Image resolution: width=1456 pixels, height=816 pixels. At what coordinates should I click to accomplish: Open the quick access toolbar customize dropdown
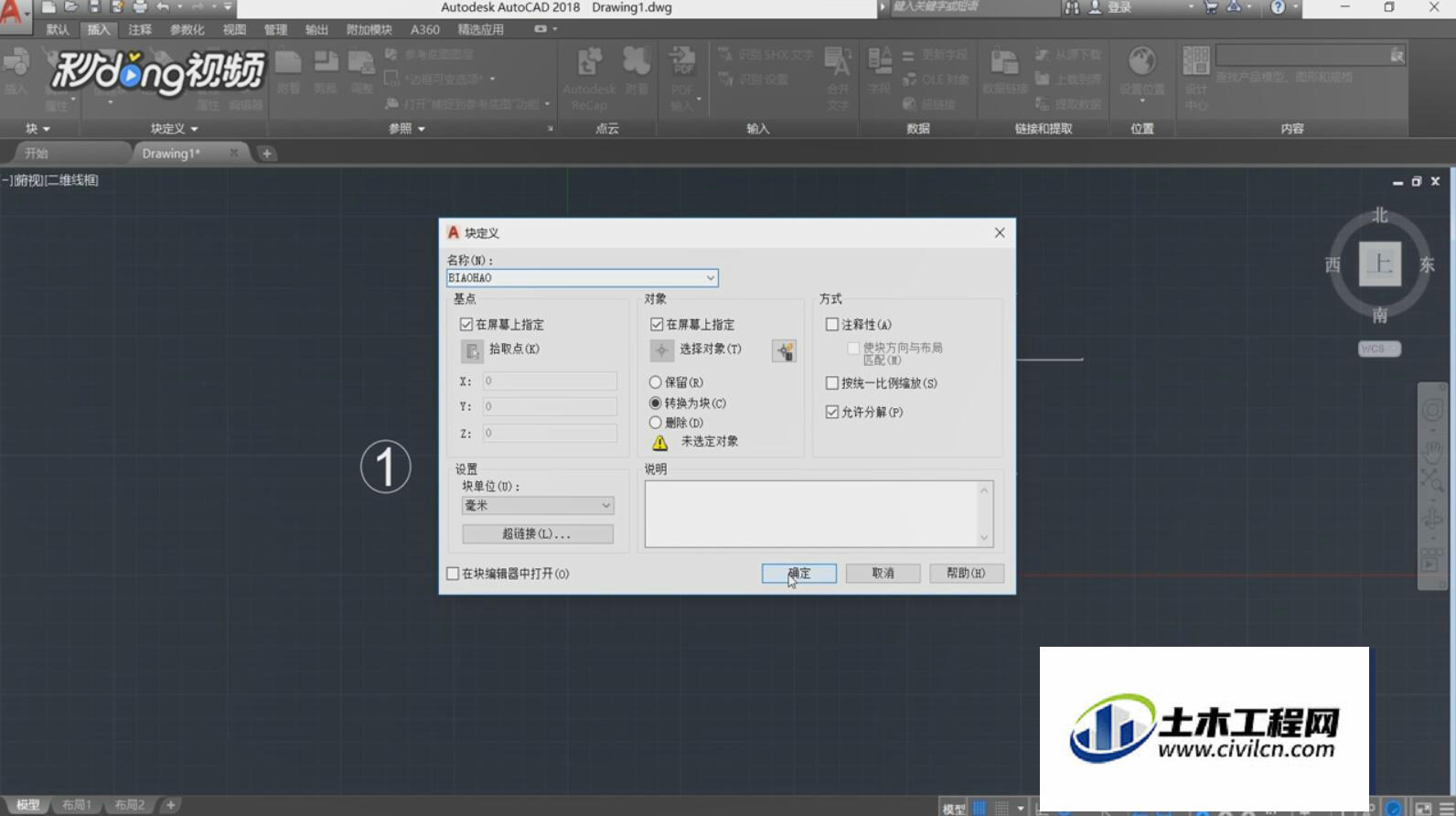click(228, 7)
